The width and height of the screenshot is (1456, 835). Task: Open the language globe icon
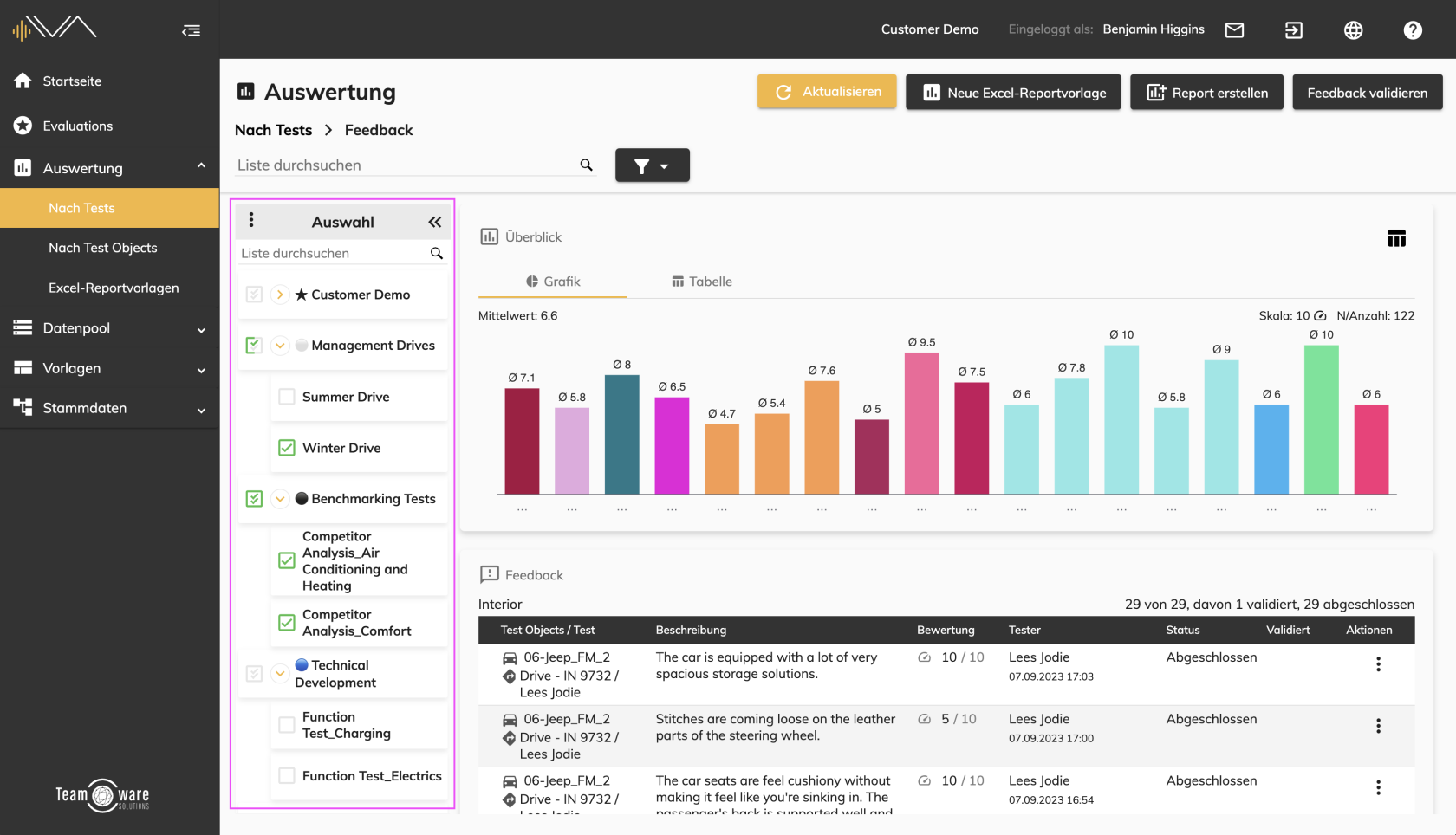(1353, 30)
